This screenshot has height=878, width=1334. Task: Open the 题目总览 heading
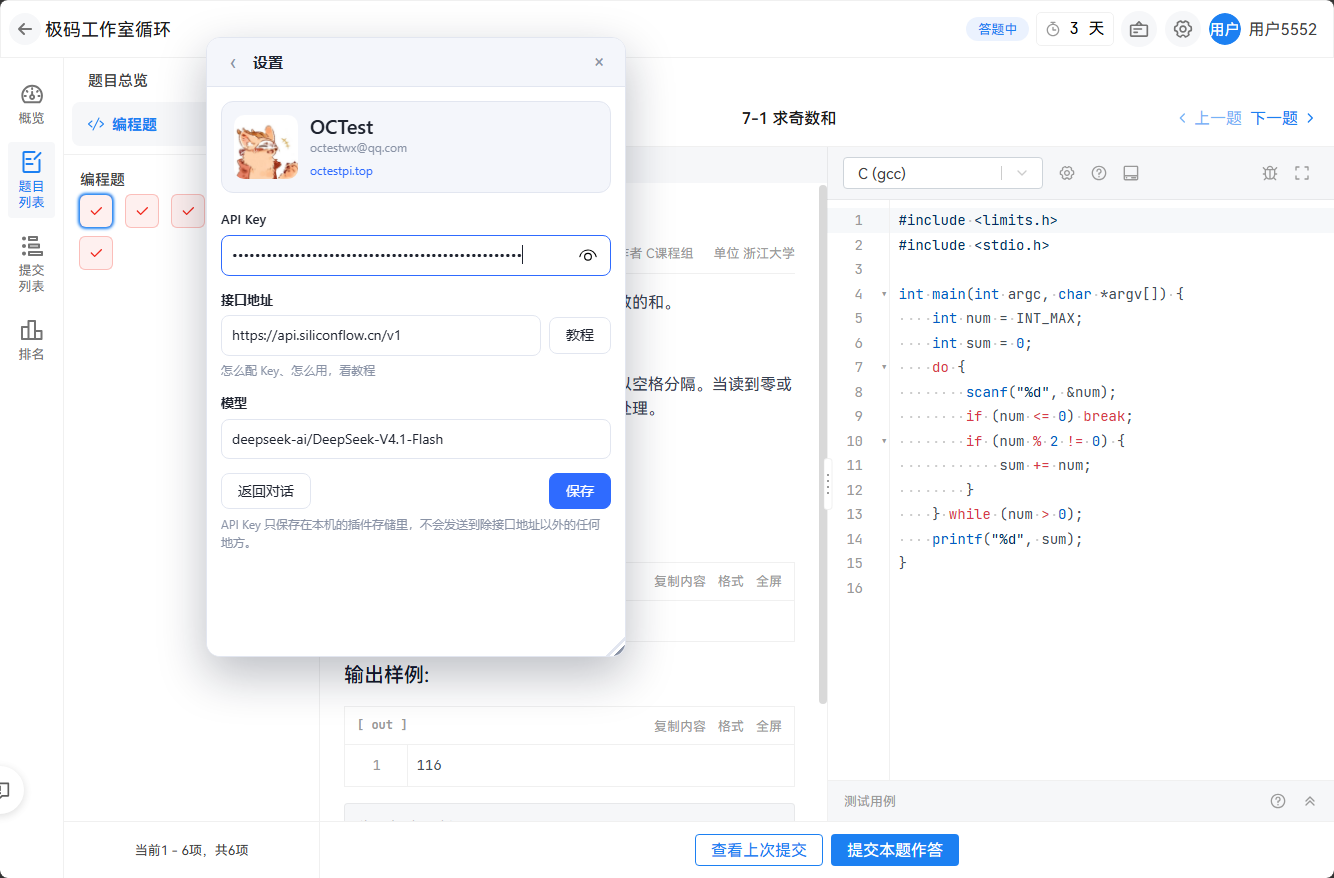coord(118,81)
